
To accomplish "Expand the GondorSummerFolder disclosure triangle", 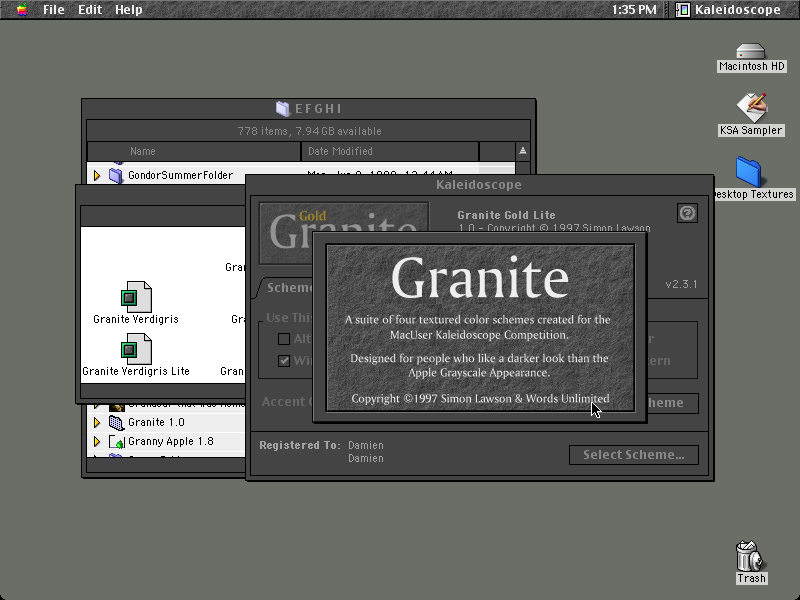I will tap(96, 176).
